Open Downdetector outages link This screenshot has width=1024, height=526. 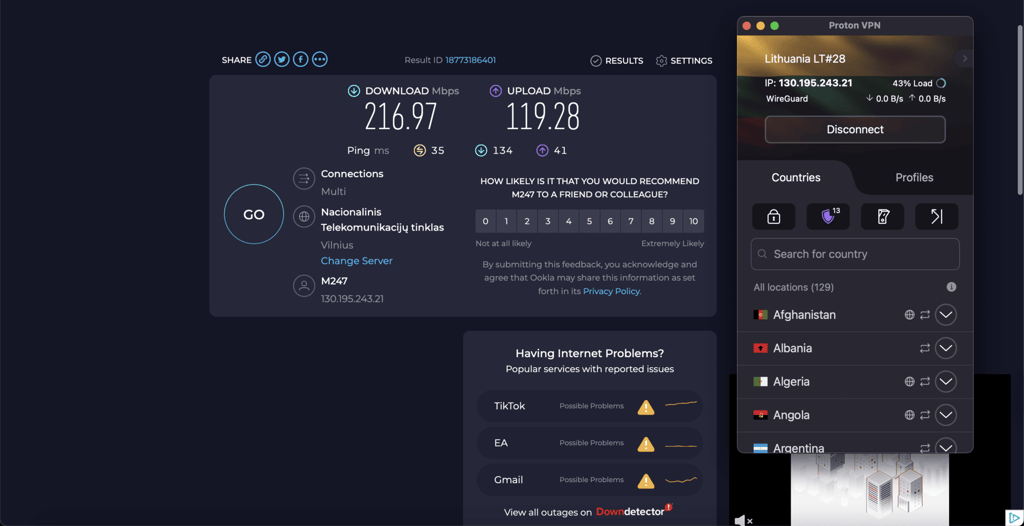[633, 512]
